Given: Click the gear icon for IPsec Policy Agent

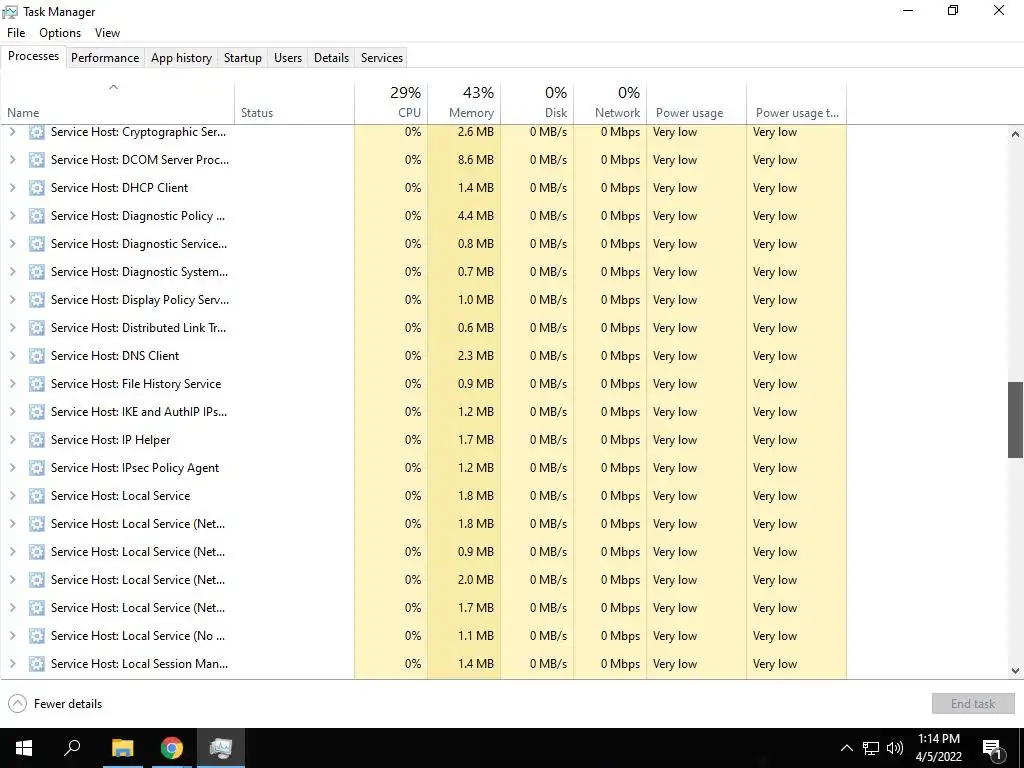Looking at the screenshot, I should point(37,468).
